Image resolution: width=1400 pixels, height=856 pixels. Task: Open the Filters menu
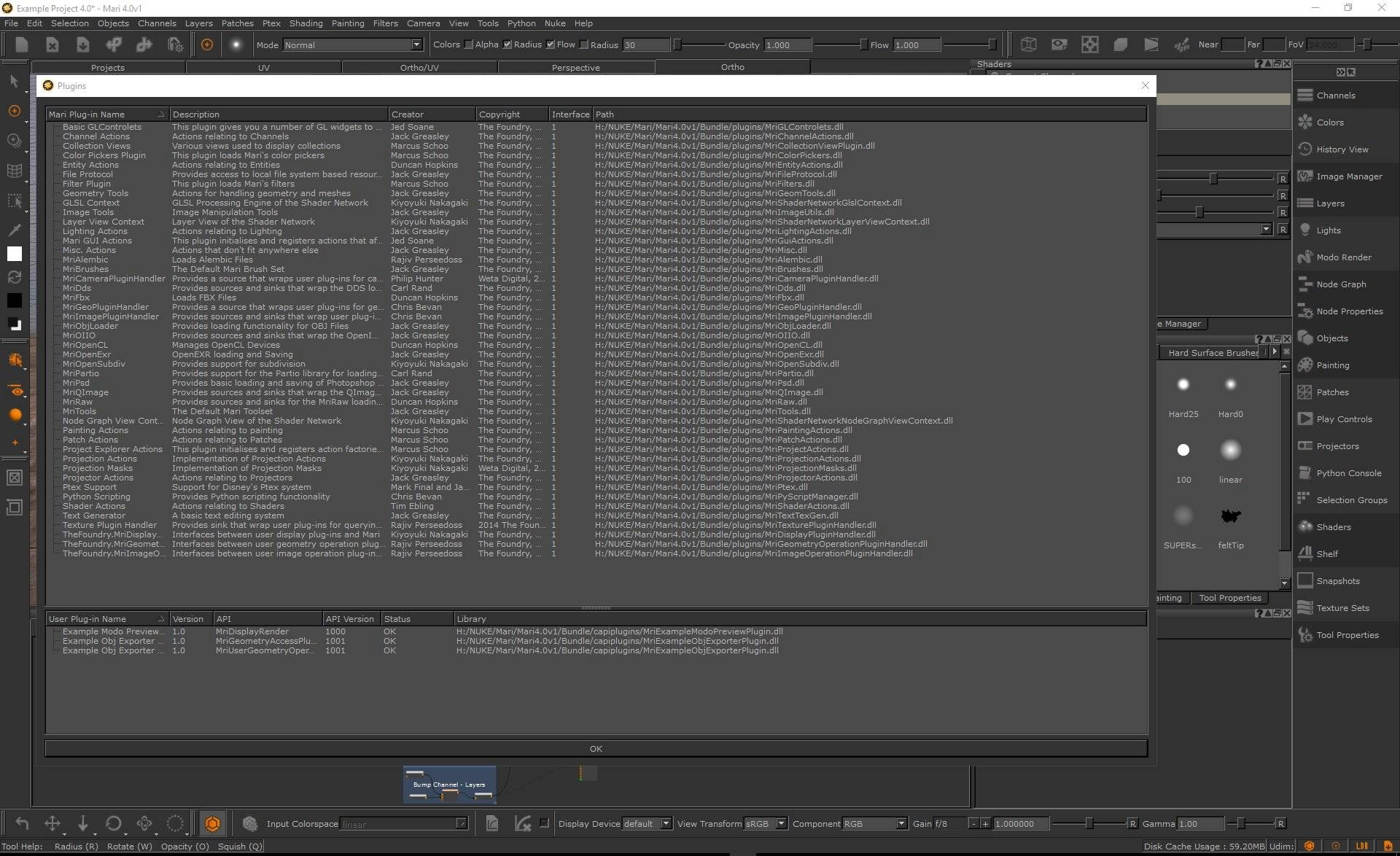tap(385, 23)
